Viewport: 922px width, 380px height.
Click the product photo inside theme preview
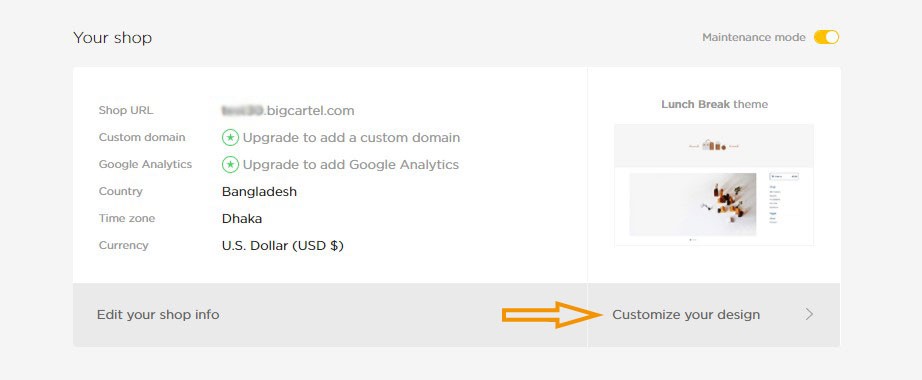click(693, 204)
